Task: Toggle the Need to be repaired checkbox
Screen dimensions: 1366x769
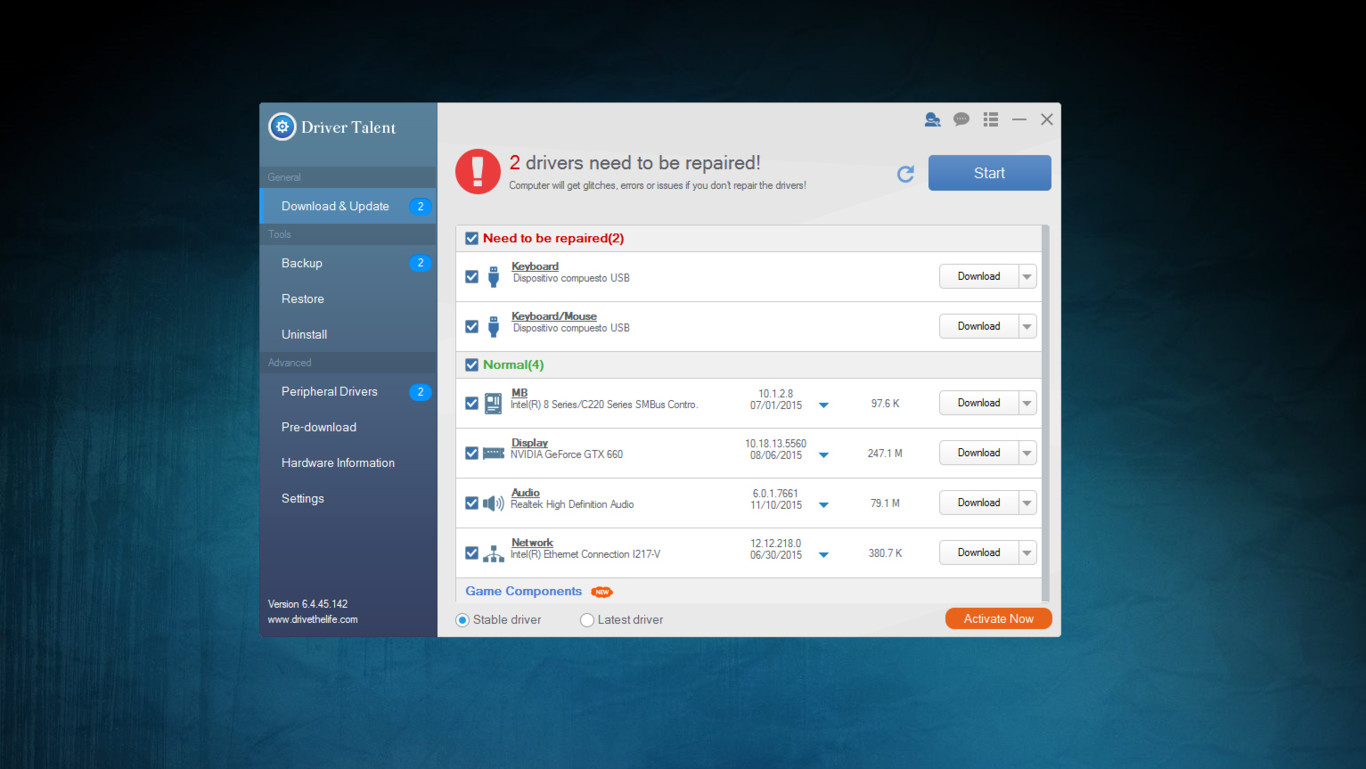Action: pos(472,239)
